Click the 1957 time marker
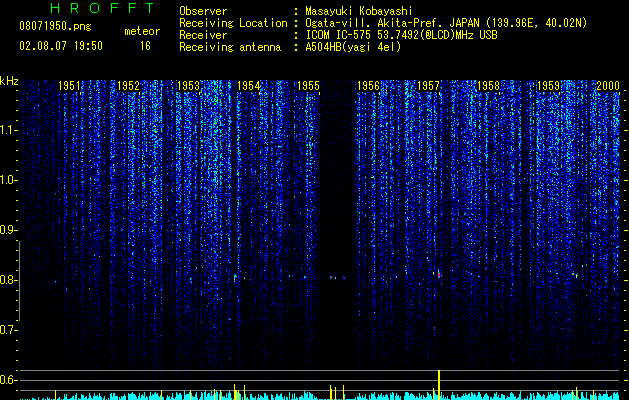629x400 pixels. [x=428, y=86]
